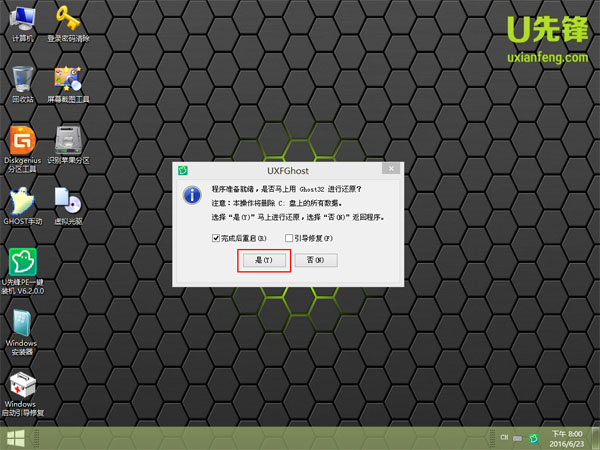The image size is (600, 450).
Task: Click the blue information icon in dialog
Action: point(192,195)
